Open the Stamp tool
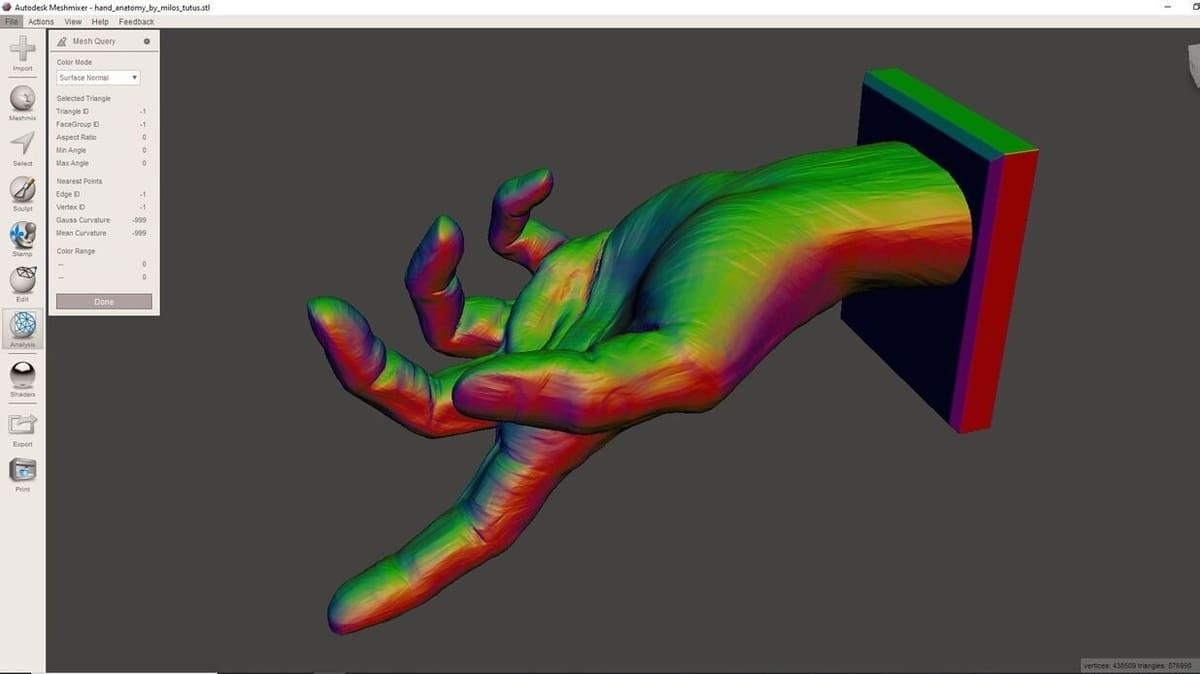 22,239
